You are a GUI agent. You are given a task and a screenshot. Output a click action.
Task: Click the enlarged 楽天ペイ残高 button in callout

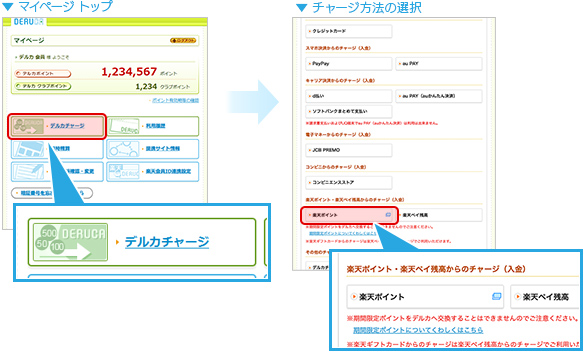[x=545, y=297]
